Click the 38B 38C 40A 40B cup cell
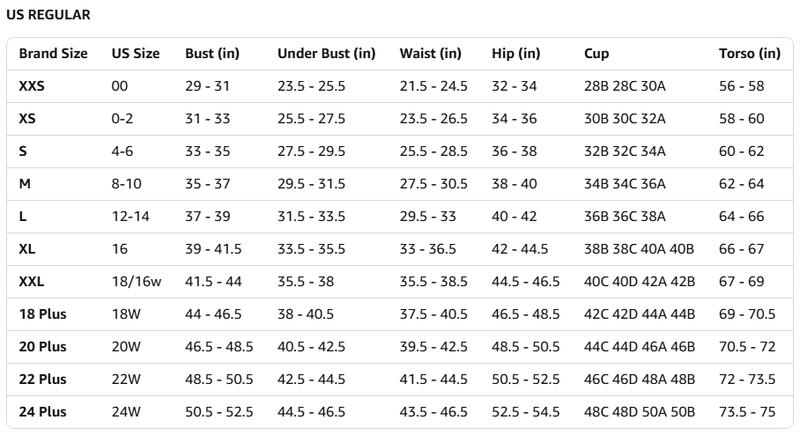The height and width of the screenshot is (435, 800). click(x=639, y=249)
